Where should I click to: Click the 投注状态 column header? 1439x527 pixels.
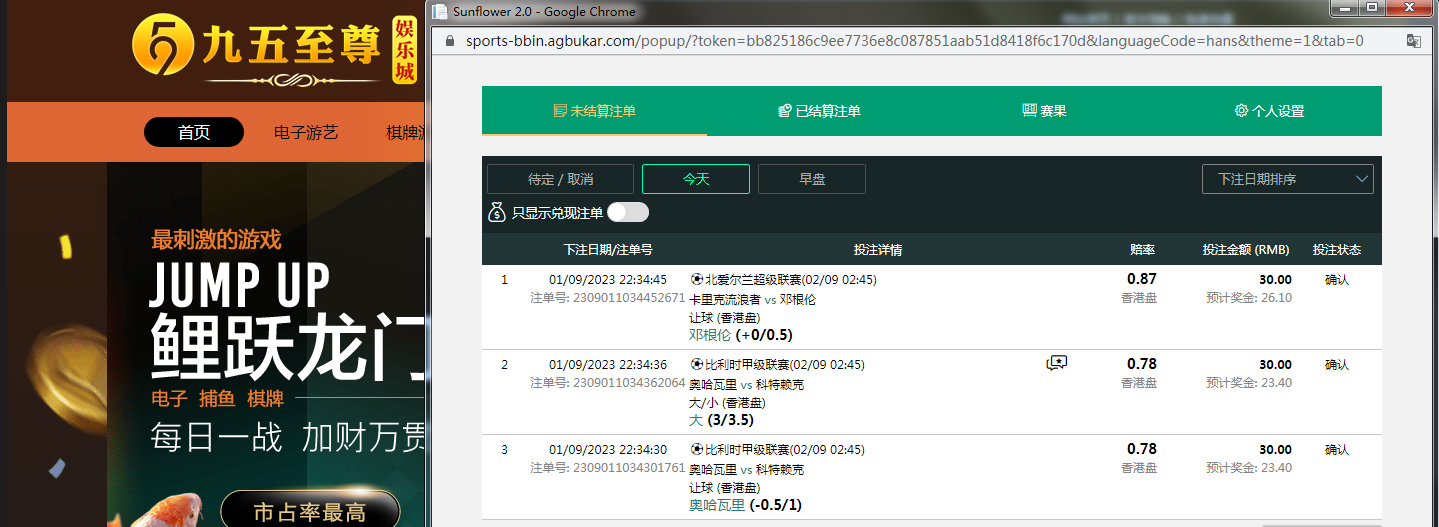[x=1337, y=250]
